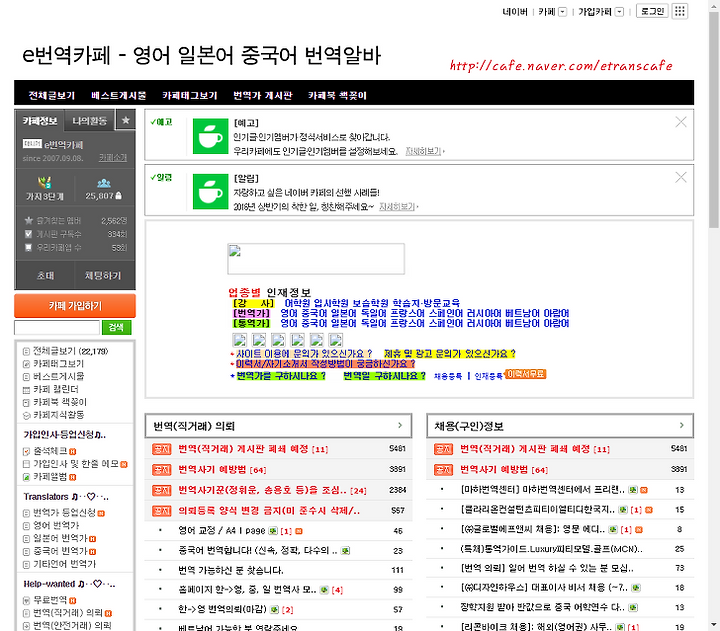Click attachment icon on 영어 교정 post
The height and width of the screenshot is (631, 720).
[x=273, y=531]
